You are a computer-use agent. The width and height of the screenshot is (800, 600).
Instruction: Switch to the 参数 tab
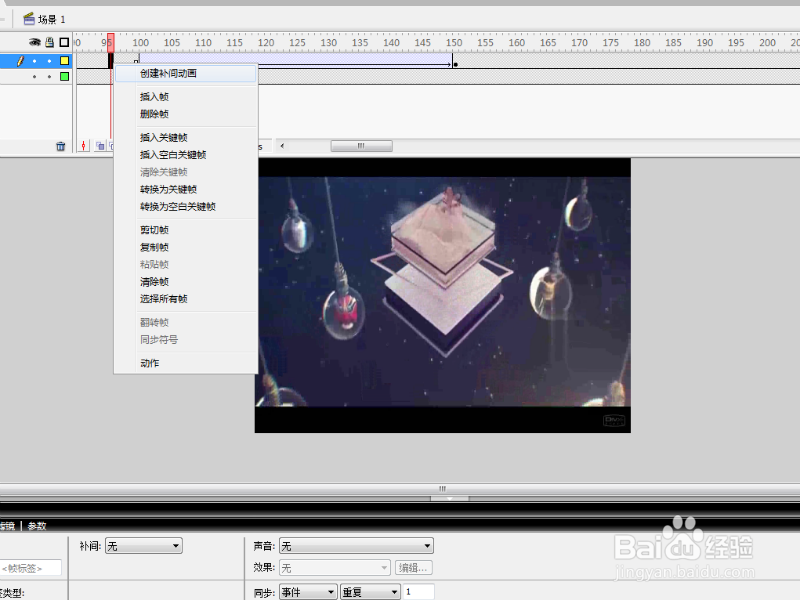37,526
